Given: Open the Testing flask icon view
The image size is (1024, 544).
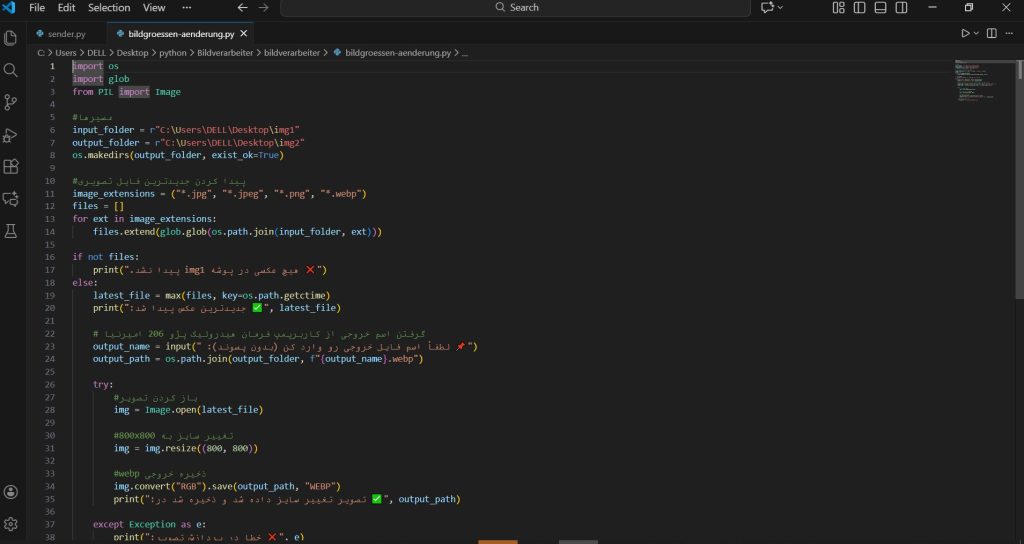Looking at the screenshot, I should (11, 231).
